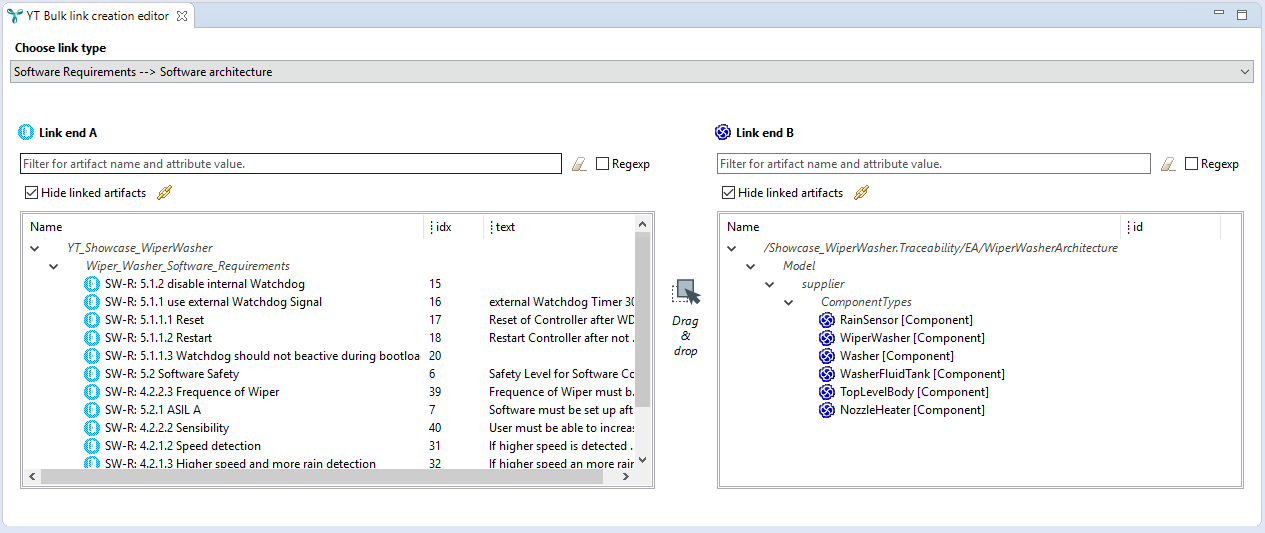Select NozzleHeater component icon
This screenshot has height=533, width=1265.
[827, 410]
